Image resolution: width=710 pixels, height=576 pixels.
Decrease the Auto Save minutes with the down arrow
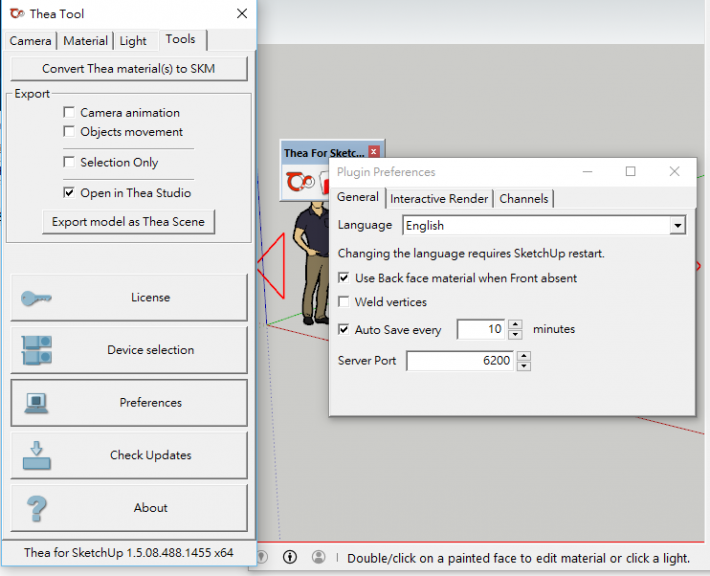(x=515, y=335)
